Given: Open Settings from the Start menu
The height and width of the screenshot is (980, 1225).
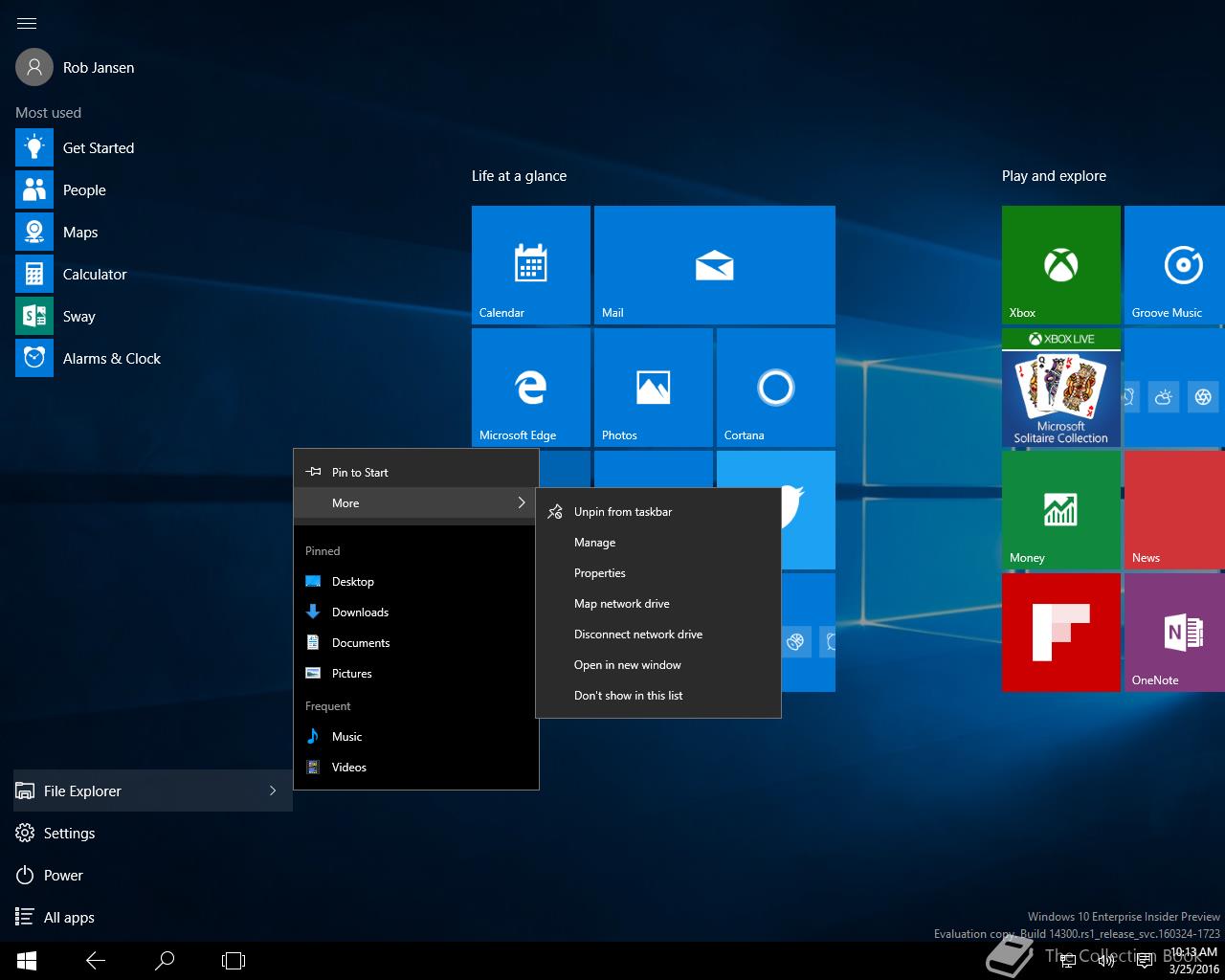Looking at the screenshot, I should click(x=153, y=833).
